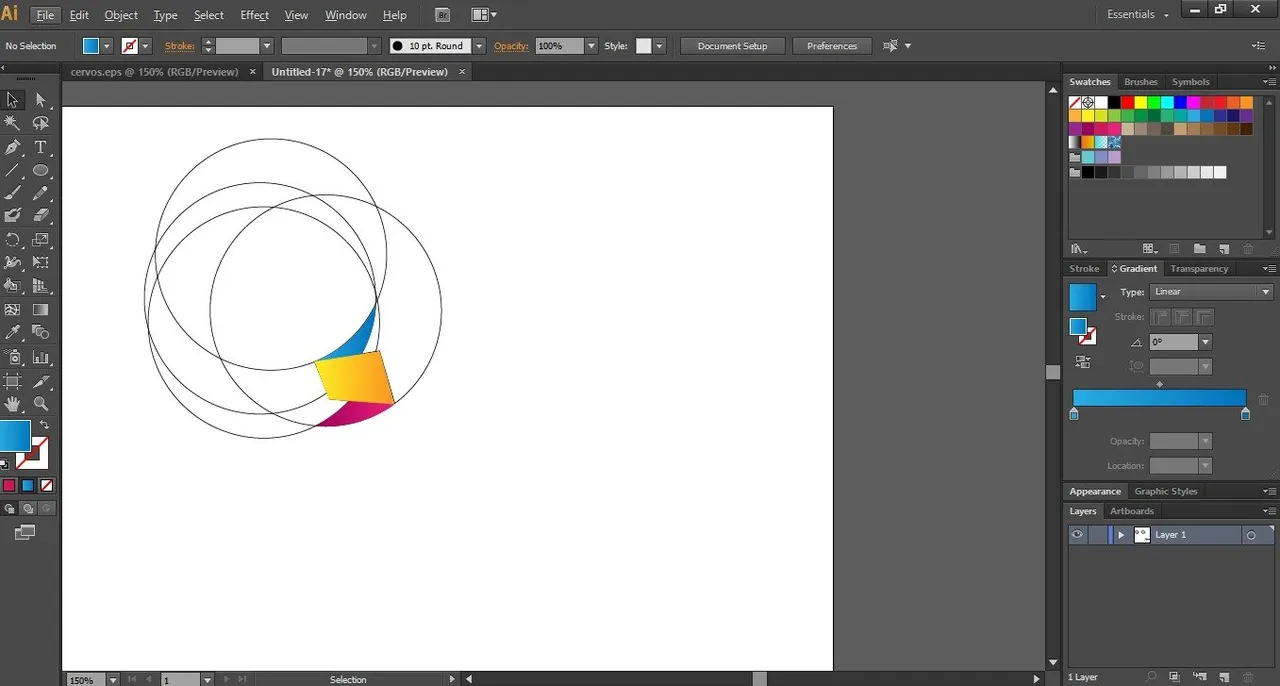Open Essentials workspace switcher
The image size is (1280, 686).
click(x=1138, y=15)
